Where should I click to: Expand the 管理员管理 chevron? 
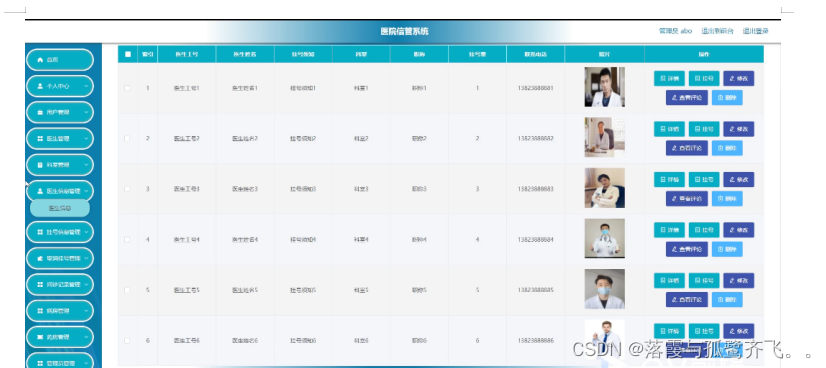[86, 363]
